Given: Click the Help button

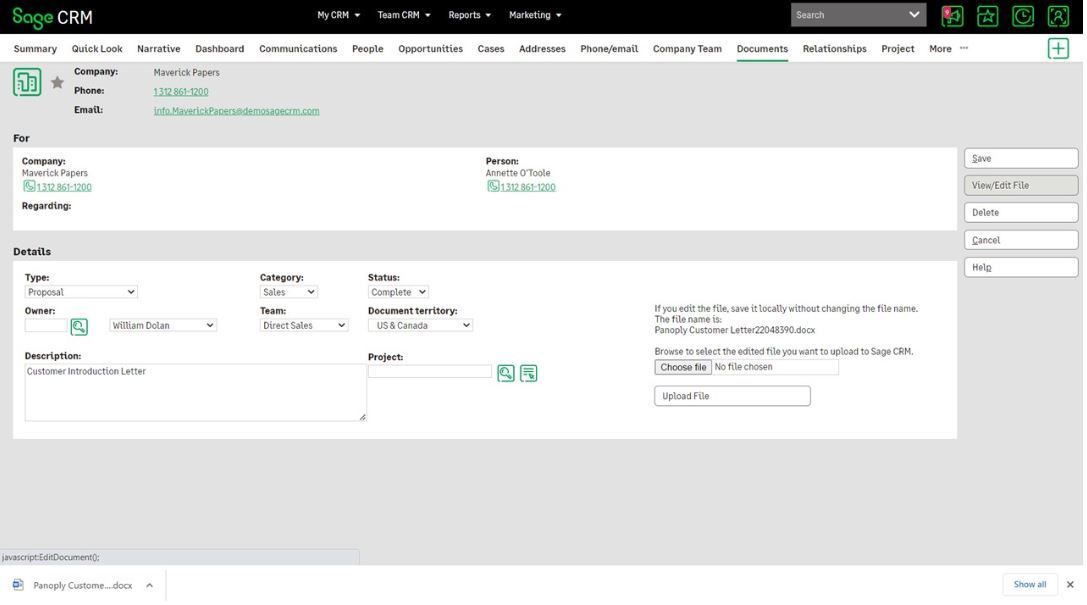Looking at the screenshot, I should pos(1021,267).
